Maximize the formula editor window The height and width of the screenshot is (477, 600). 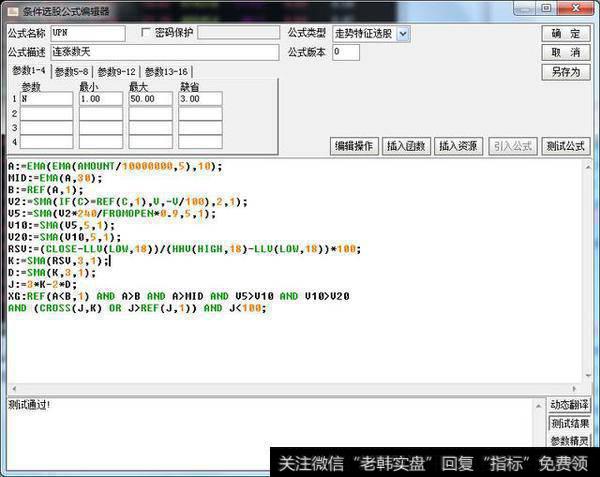(x=546, y=9)
